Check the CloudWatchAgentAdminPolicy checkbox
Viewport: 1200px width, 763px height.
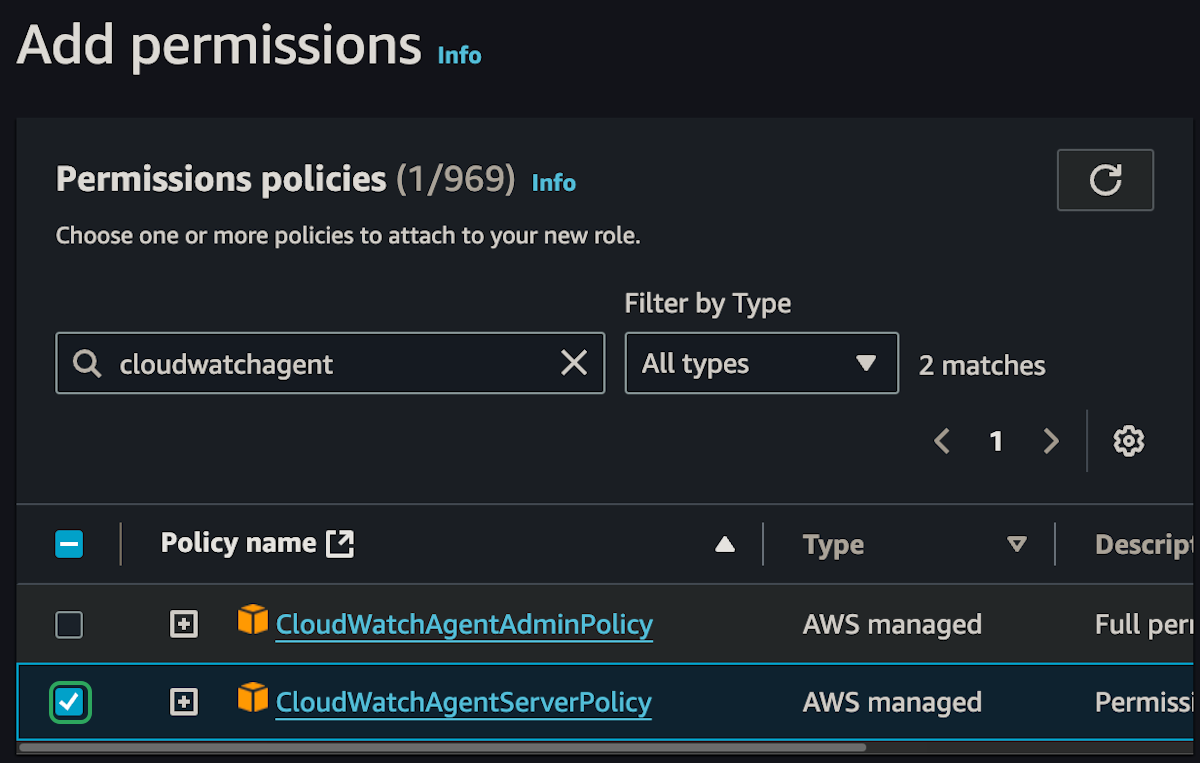(69, 625)
